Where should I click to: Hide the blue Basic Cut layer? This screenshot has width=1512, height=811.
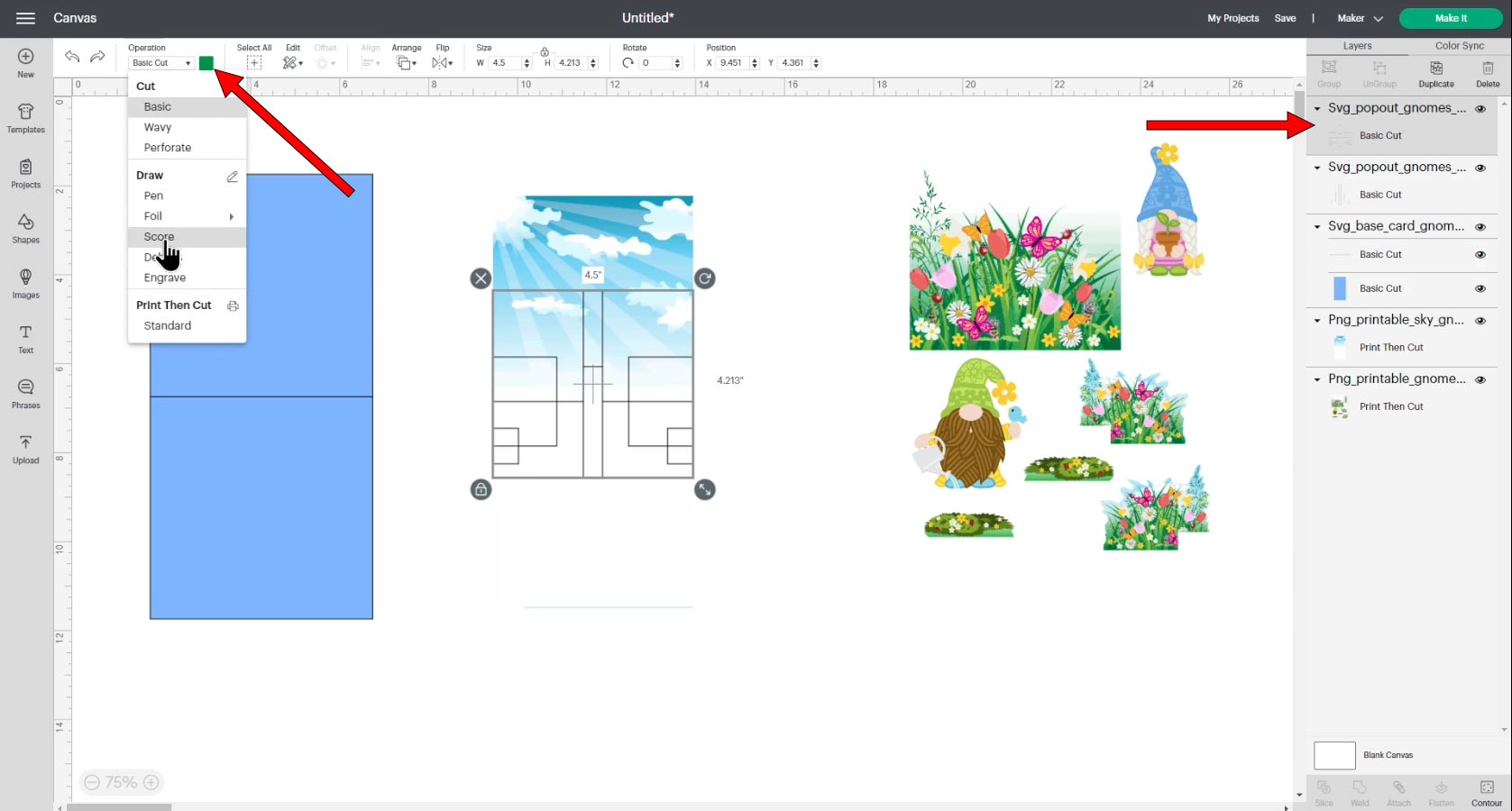click(1480, 289)
